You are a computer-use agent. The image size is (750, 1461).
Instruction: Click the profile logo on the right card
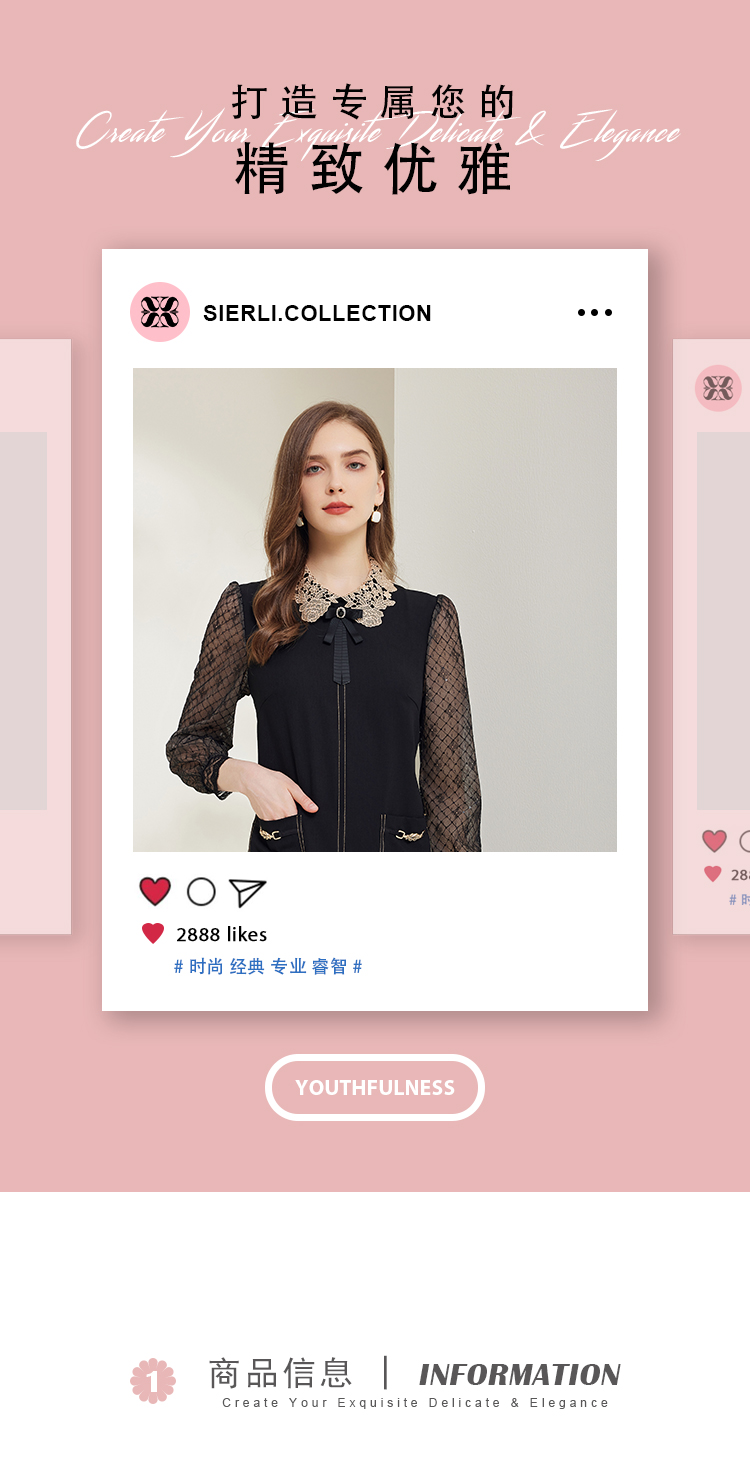click(718, 388)
